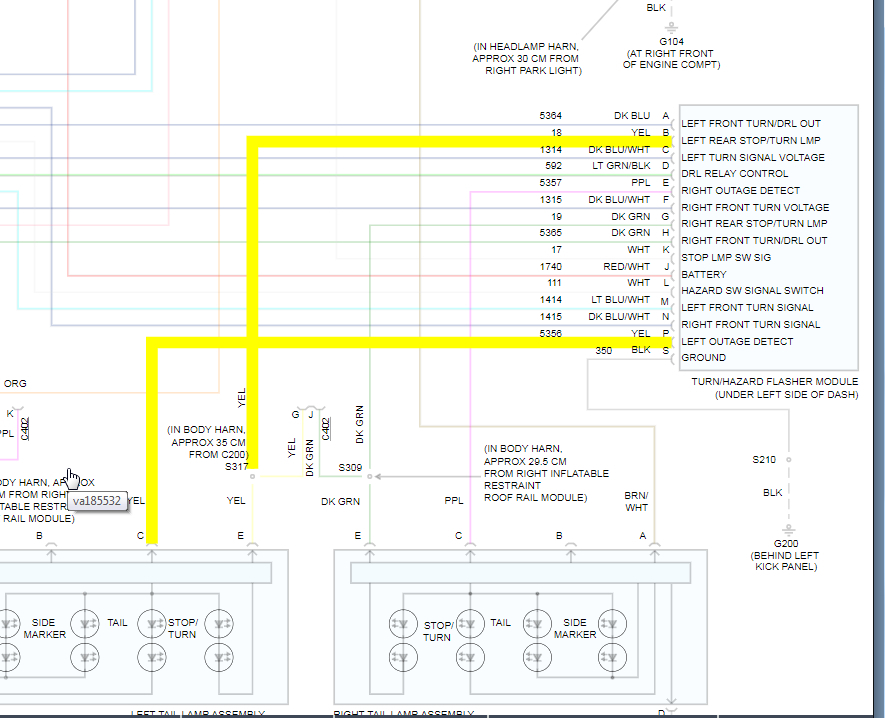
Task: Select the BEHIND LEFT KICK PANEL note
Action: [786, 561]
